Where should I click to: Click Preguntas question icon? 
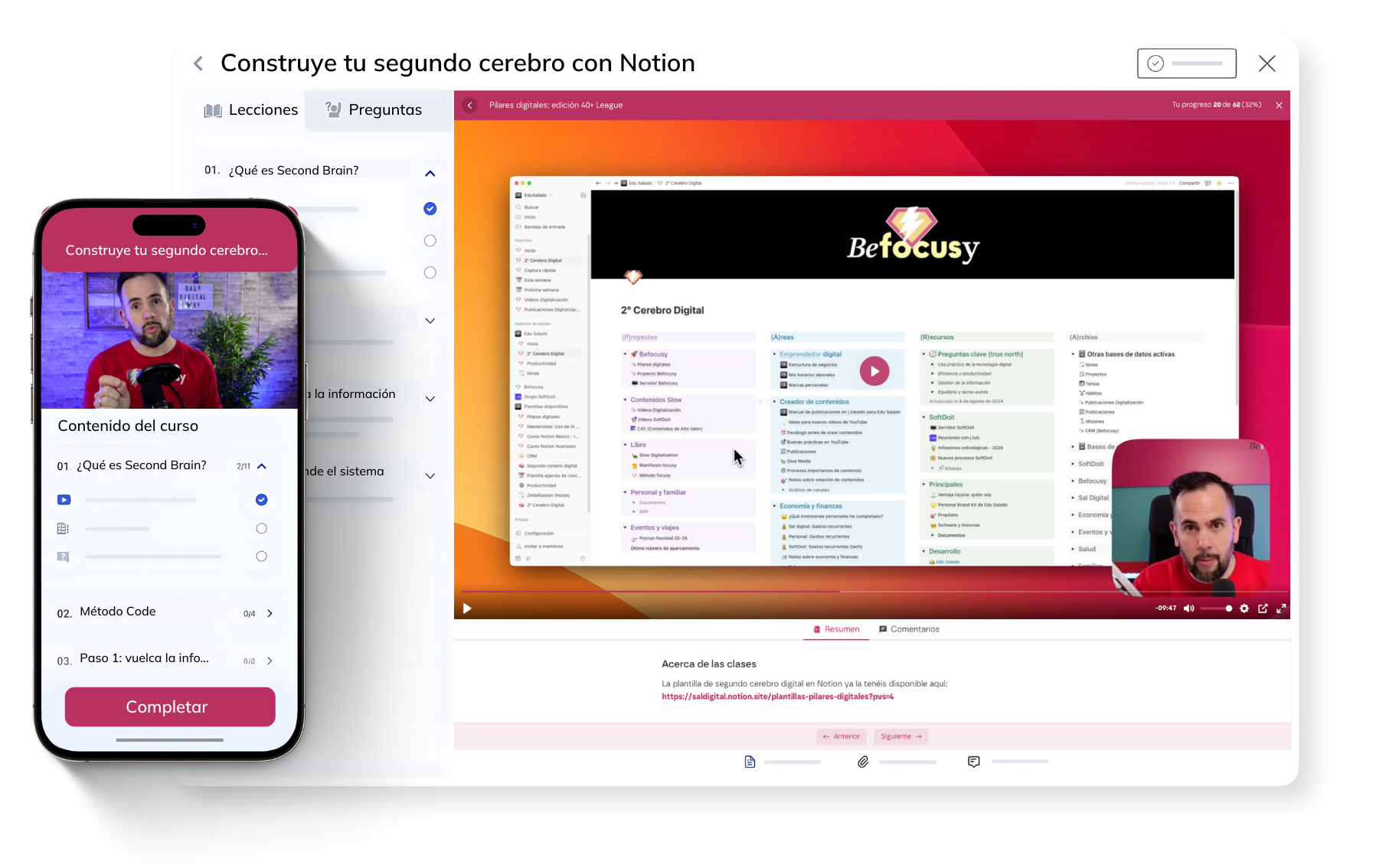[x=332, y=109]
